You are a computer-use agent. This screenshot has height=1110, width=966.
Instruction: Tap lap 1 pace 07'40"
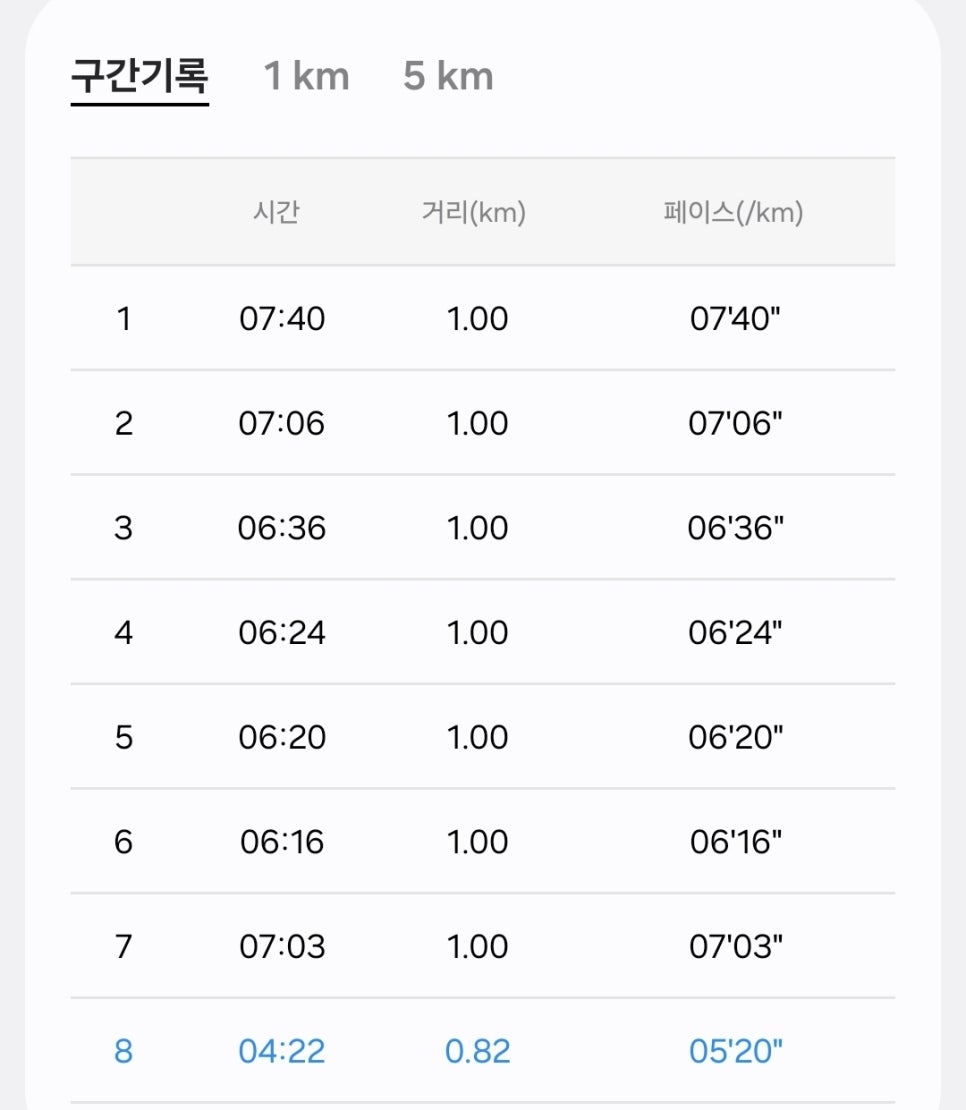735,319
